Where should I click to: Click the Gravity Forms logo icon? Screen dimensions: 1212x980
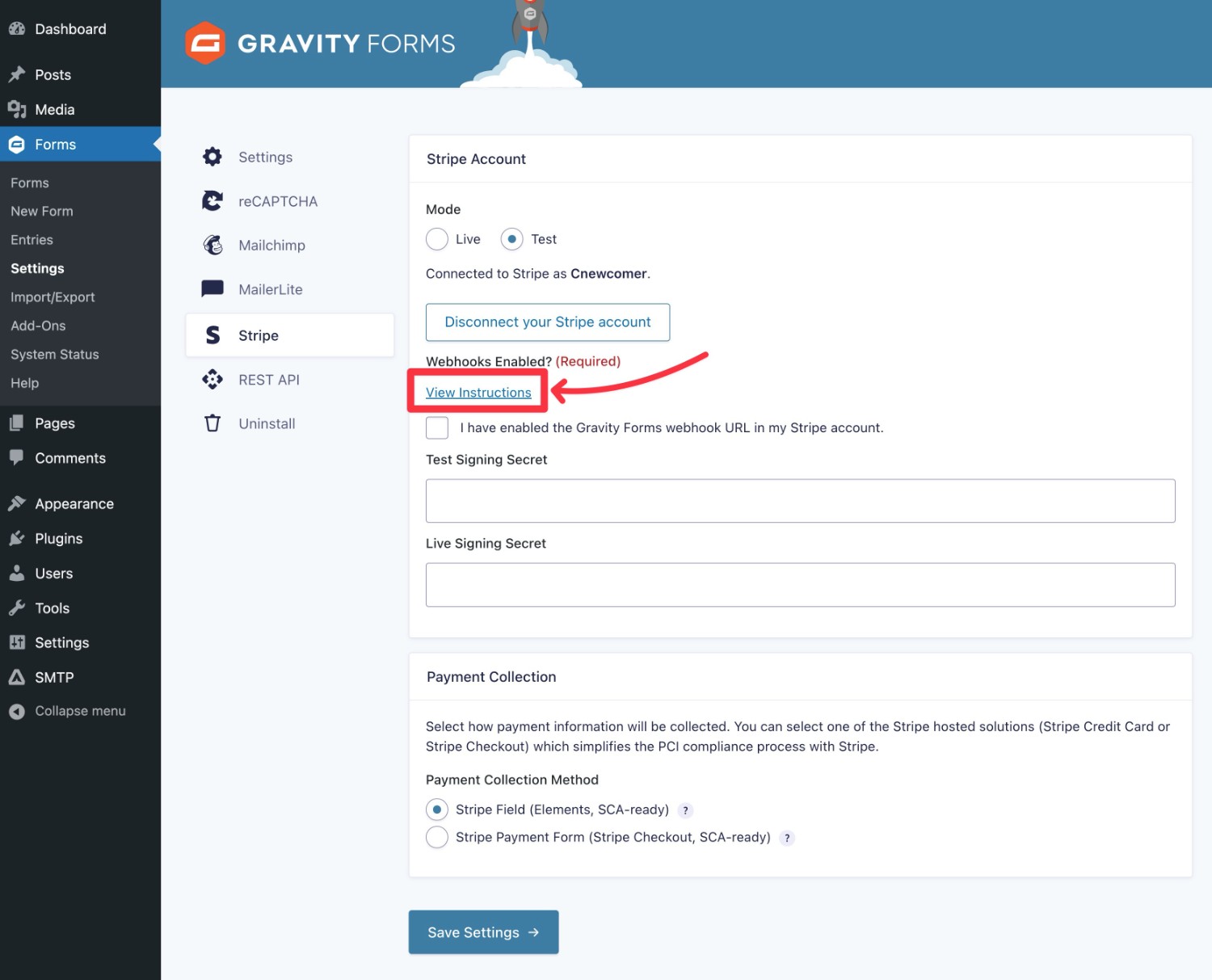point(205,43)
